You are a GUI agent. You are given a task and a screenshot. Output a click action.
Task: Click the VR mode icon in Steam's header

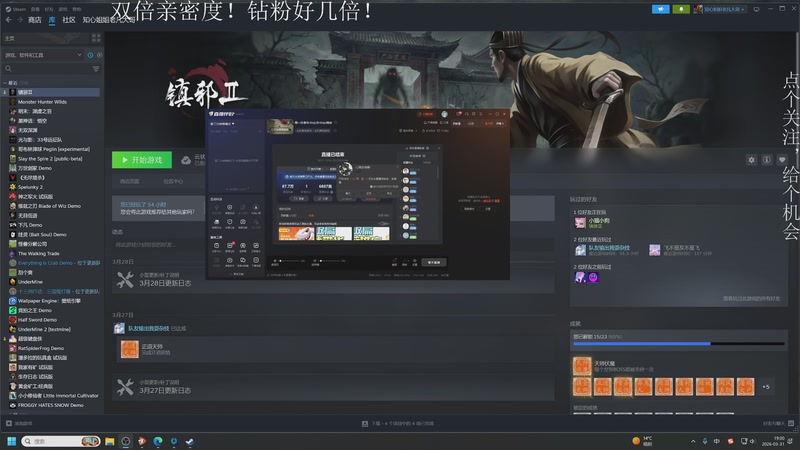click(756, 9)
